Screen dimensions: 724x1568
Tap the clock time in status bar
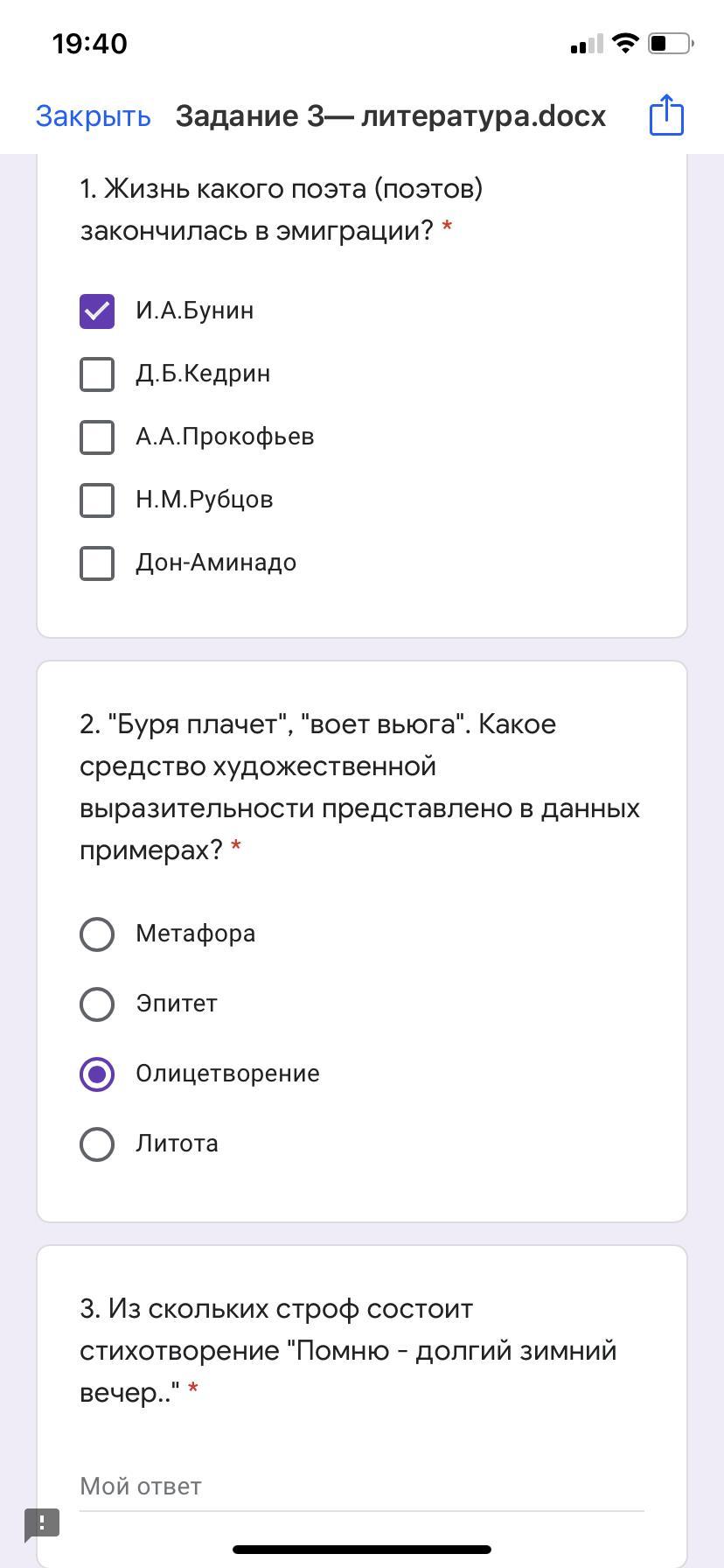click(x=89, y=44)
